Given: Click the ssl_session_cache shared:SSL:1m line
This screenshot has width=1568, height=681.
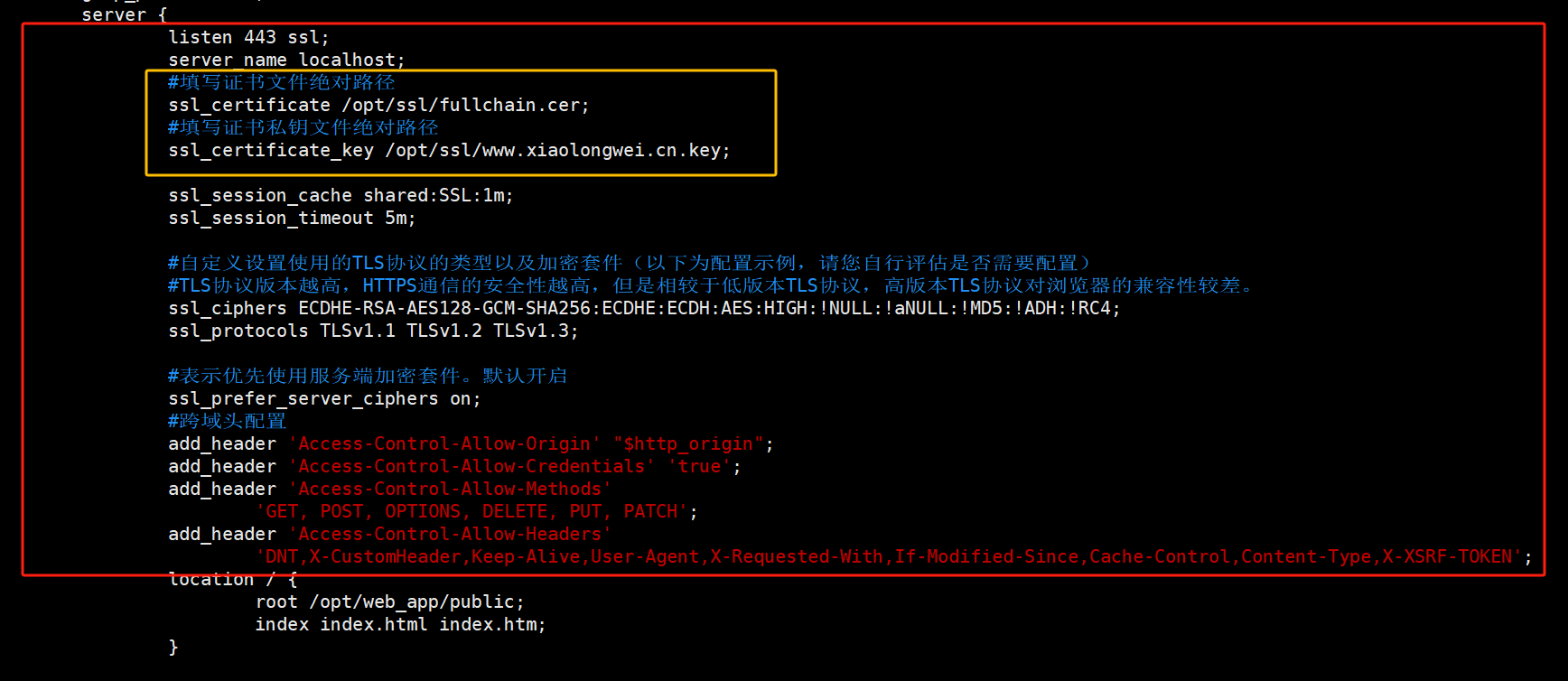Looking at the screenshot, I should click(341, 196).
